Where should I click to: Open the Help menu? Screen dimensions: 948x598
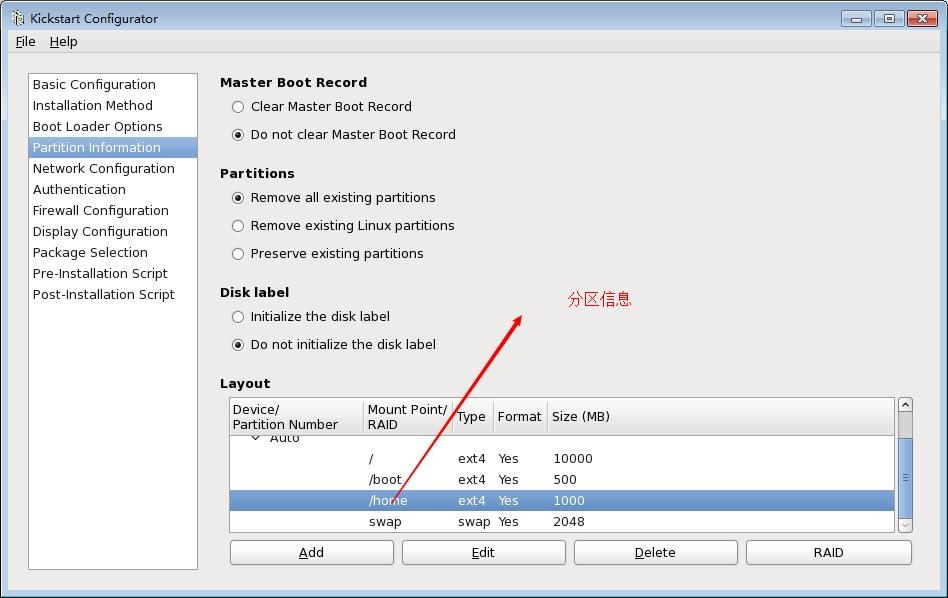[x=63, y=42]
